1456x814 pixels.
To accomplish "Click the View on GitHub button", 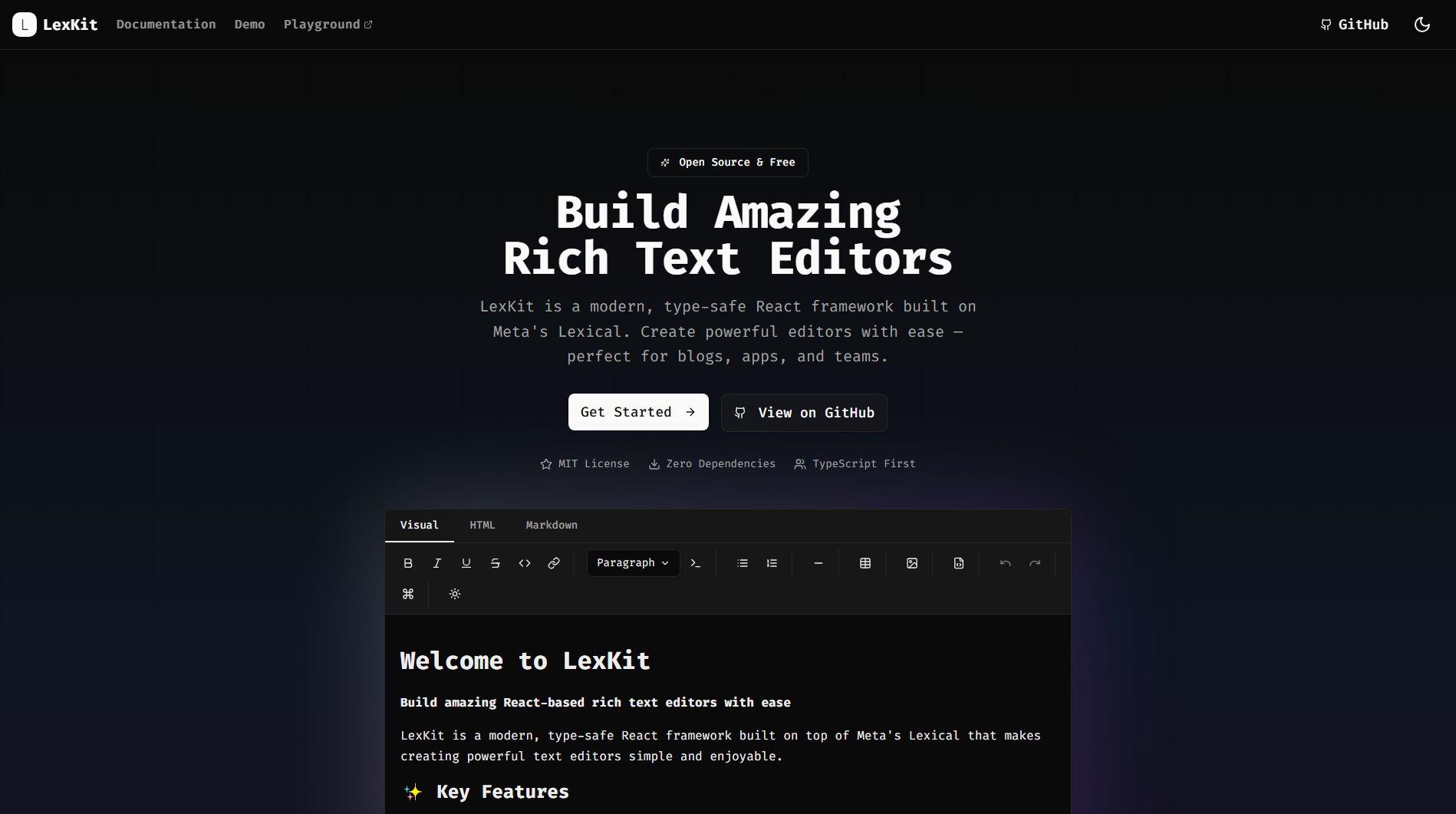I will point(804,413).
